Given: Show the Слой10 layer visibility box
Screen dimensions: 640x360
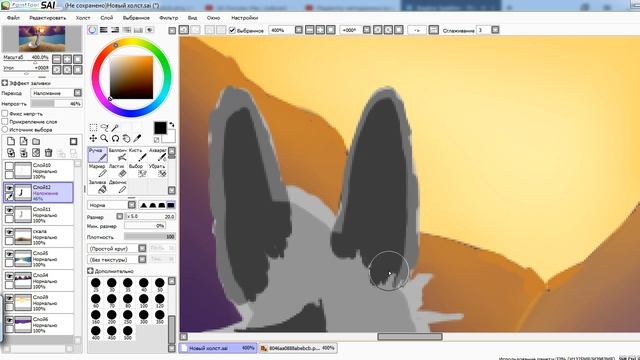Looking at the screenshot, I should [9, 166].
